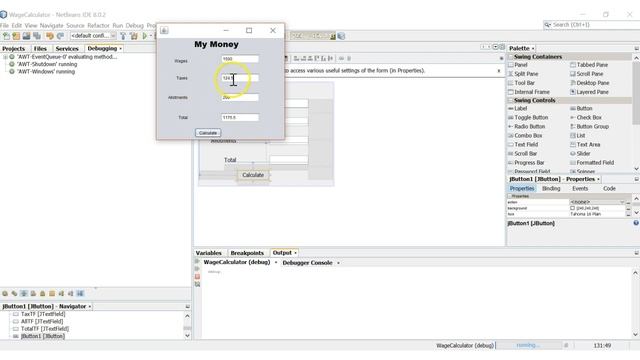Click the Clean and Build icon
The height and width of the screenshot is (360, 640).
point(134,36)
